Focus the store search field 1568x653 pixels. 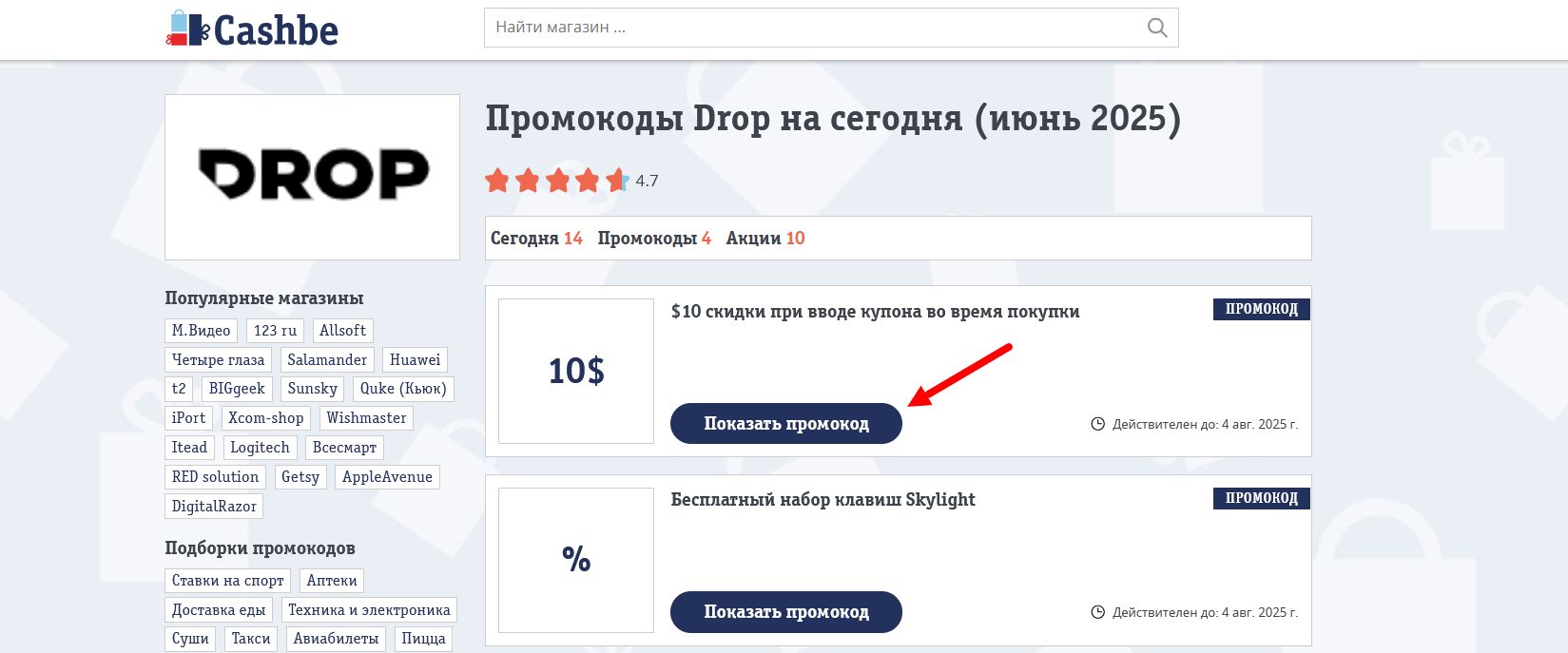(831, 28)
